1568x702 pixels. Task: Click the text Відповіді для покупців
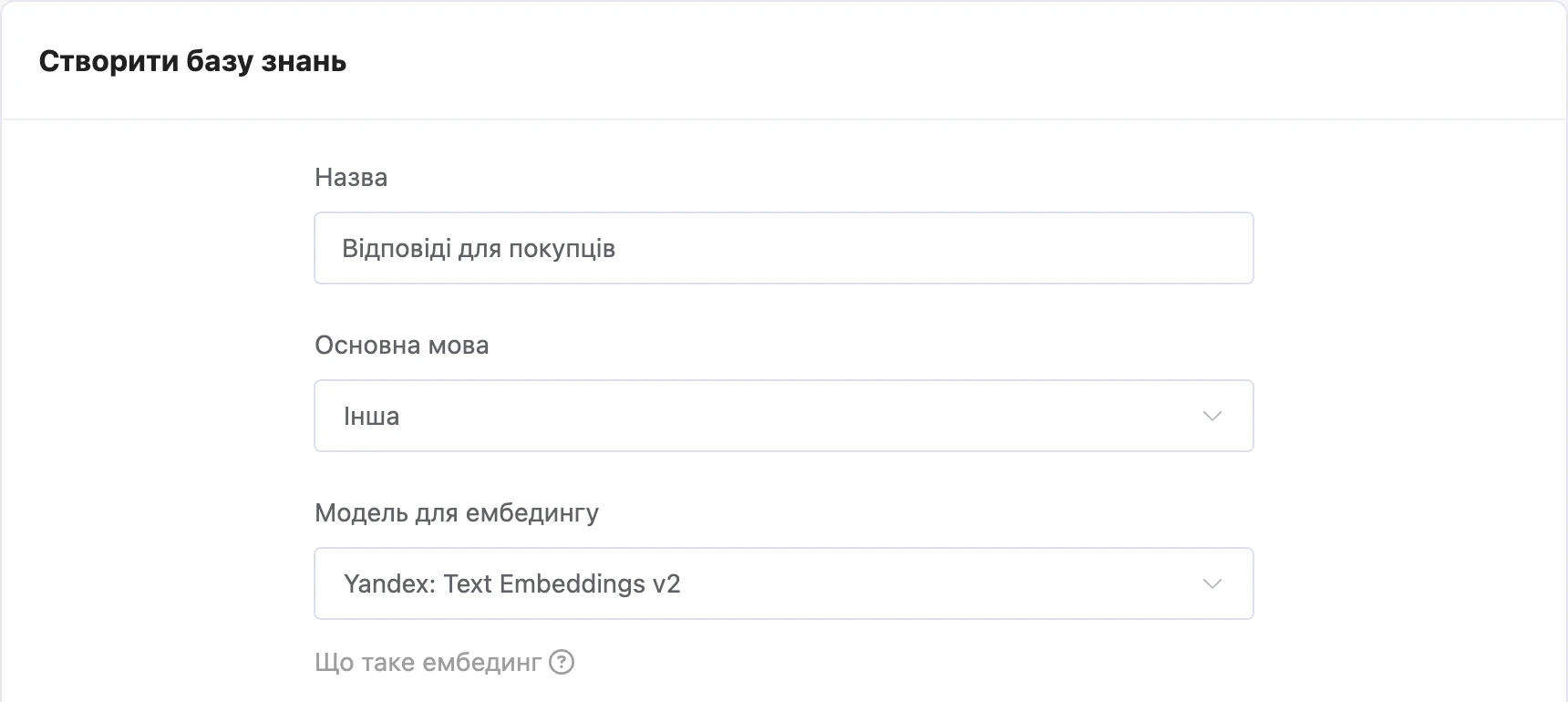click(479, 249)
